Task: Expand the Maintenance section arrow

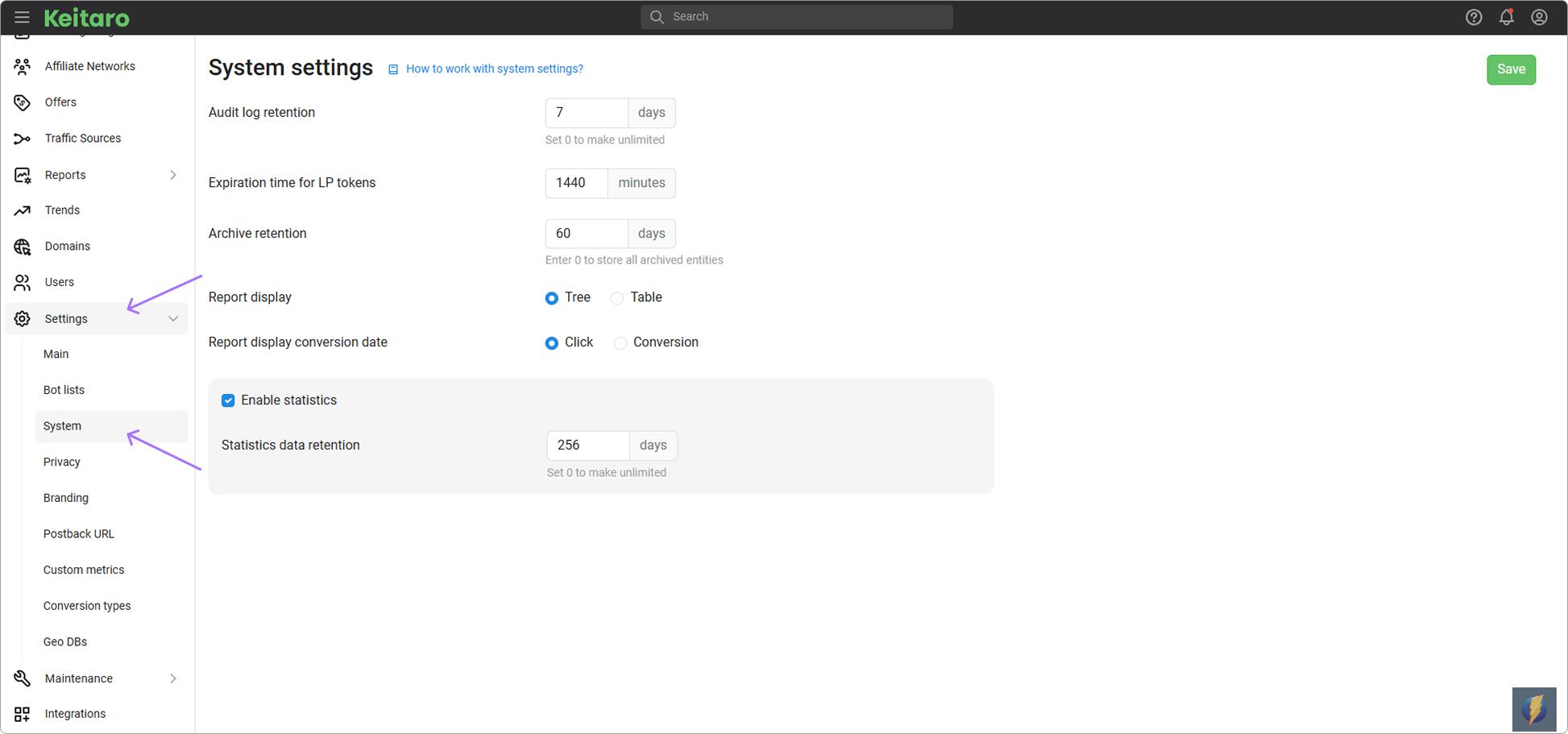Action: point(173,678)
